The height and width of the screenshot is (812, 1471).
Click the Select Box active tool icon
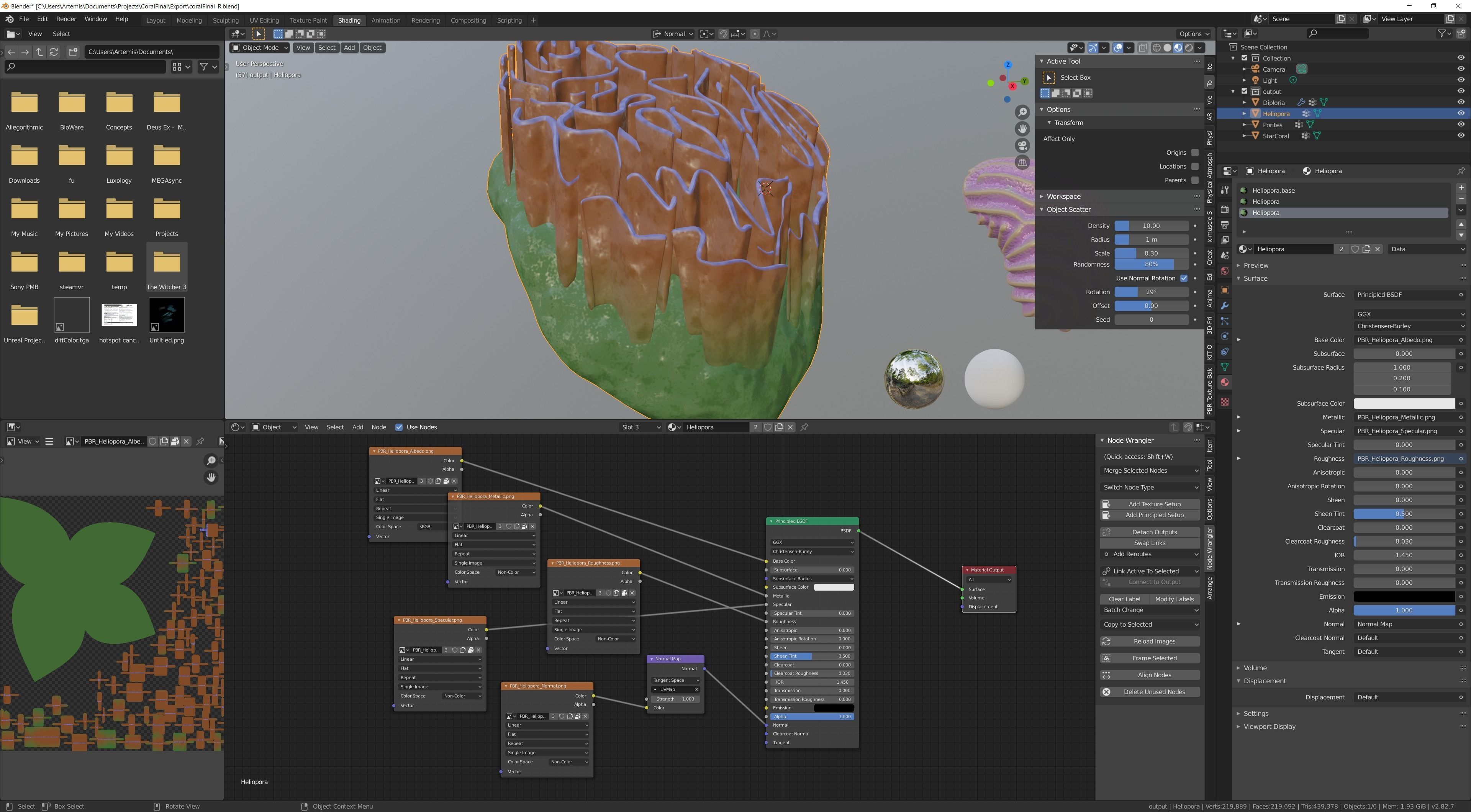(1048, 78)
